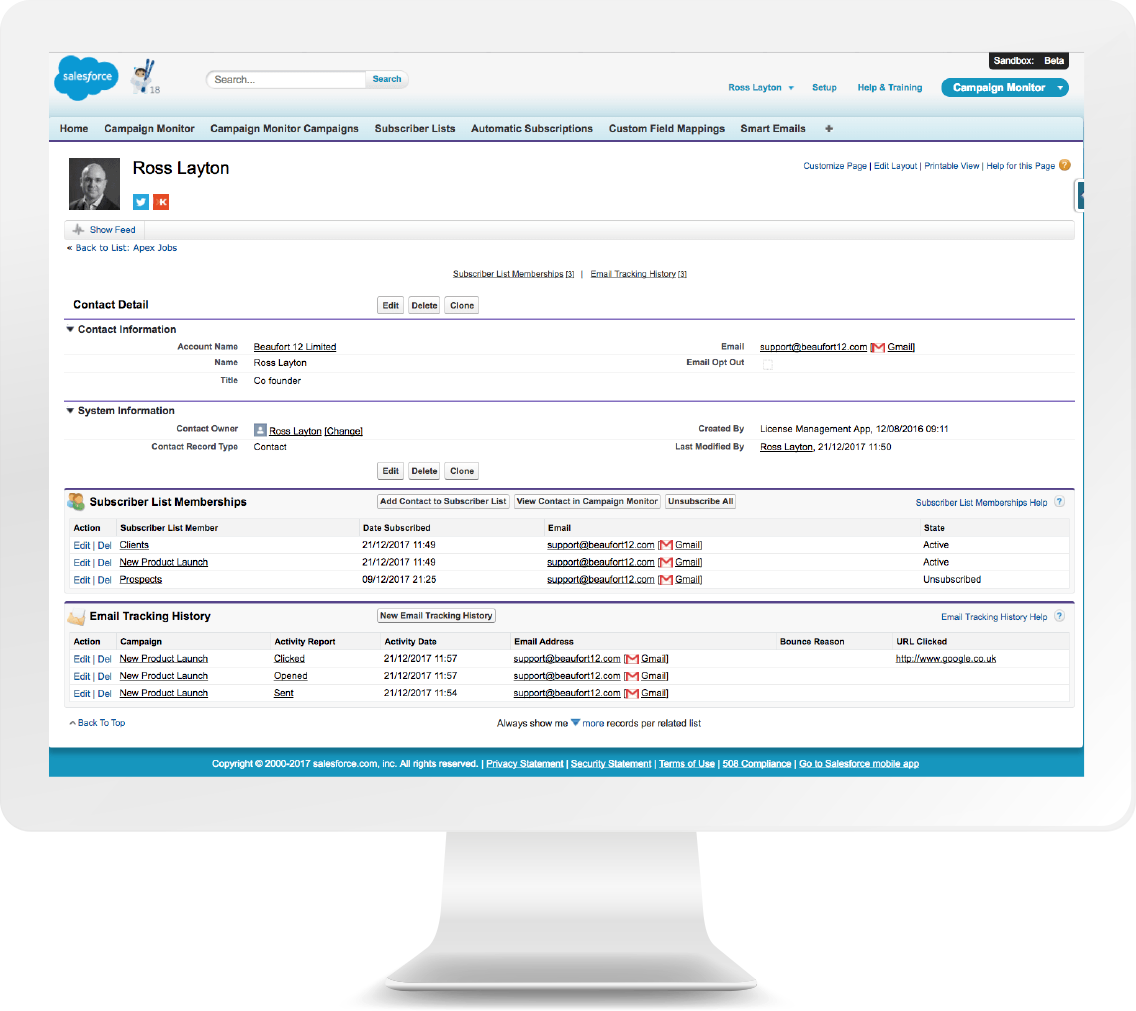
Task: Open the Campaign Monitor app dropdown
Action: pyautogui.click(x=1061, y=87)
